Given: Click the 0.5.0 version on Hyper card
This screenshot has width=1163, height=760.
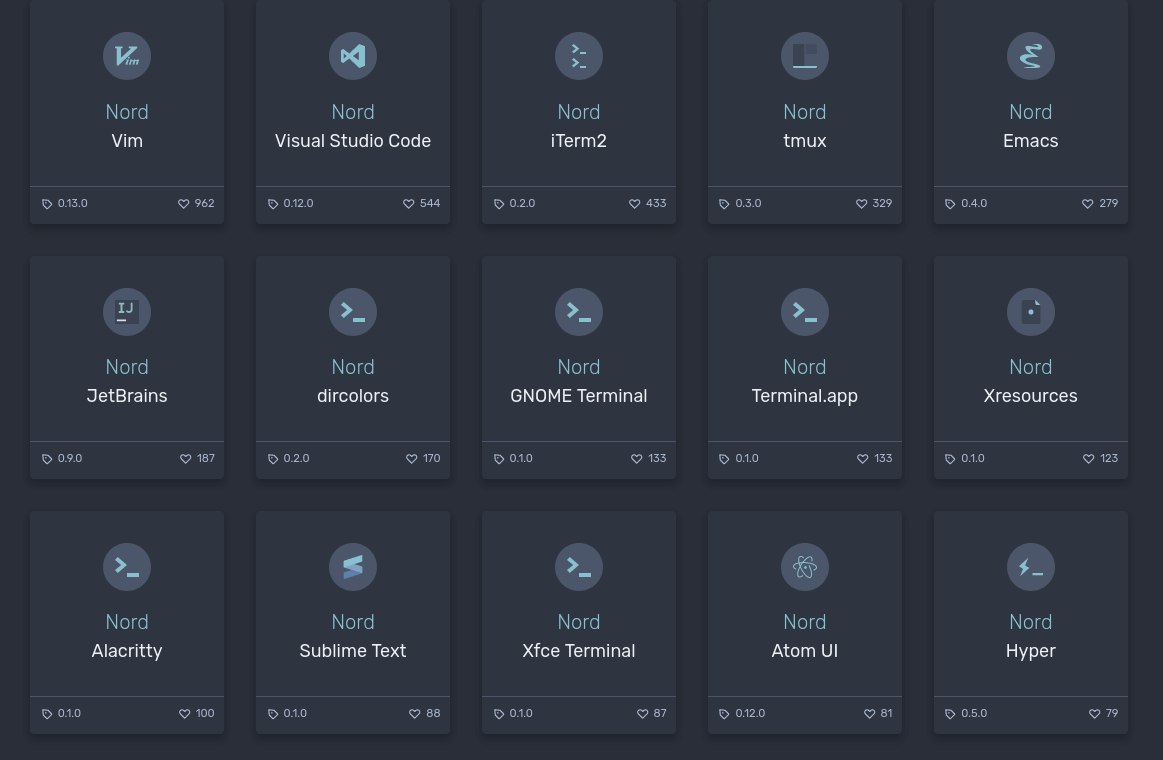Looking at the screenshot, I should click(974, 713).
